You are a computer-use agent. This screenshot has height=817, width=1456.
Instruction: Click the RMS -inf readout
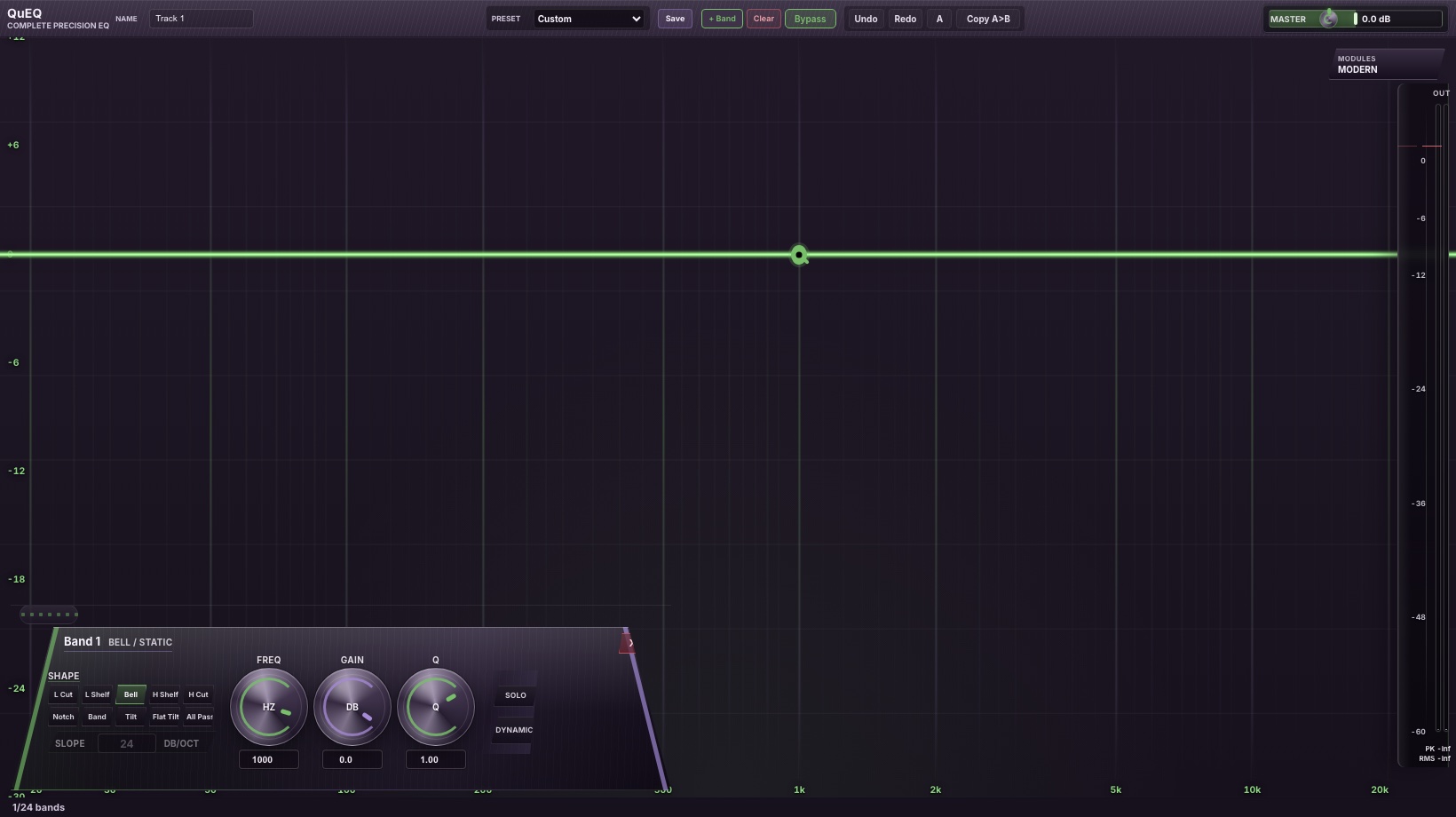1435,758
